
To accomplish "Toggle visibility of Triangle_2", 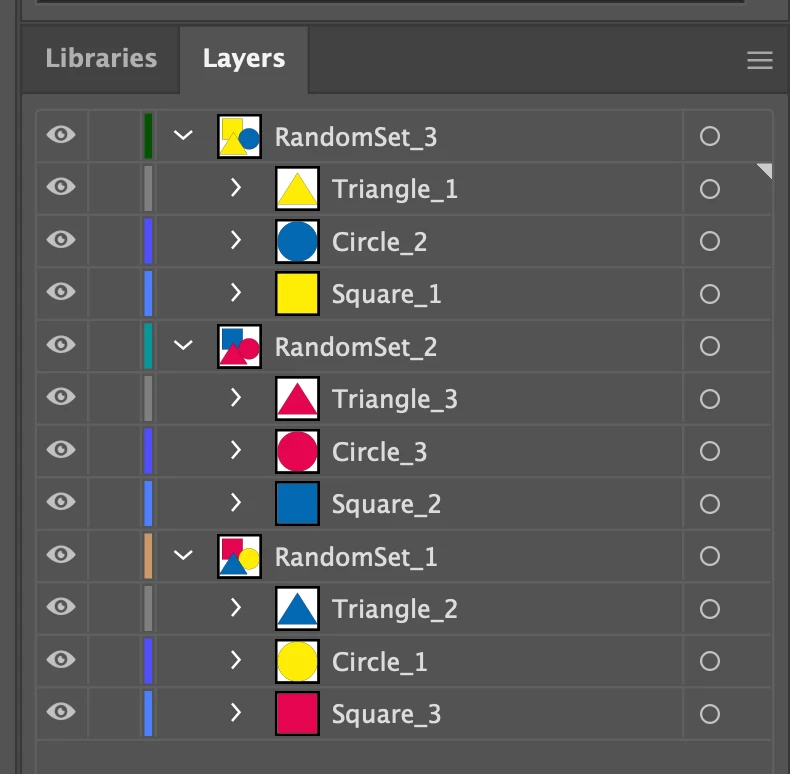I will [61, 606].
